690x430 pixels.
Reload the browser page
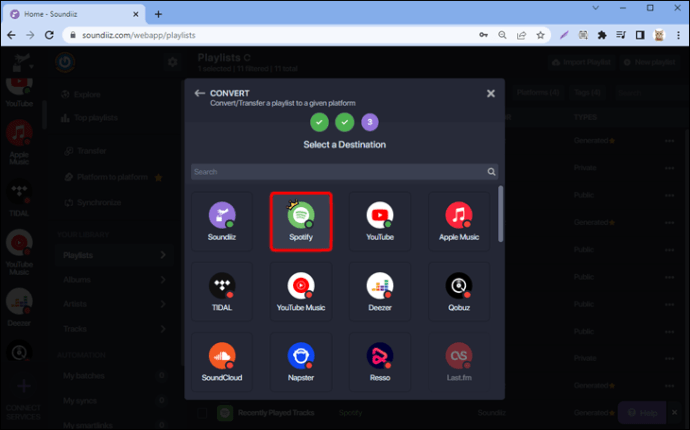[49, 35]
